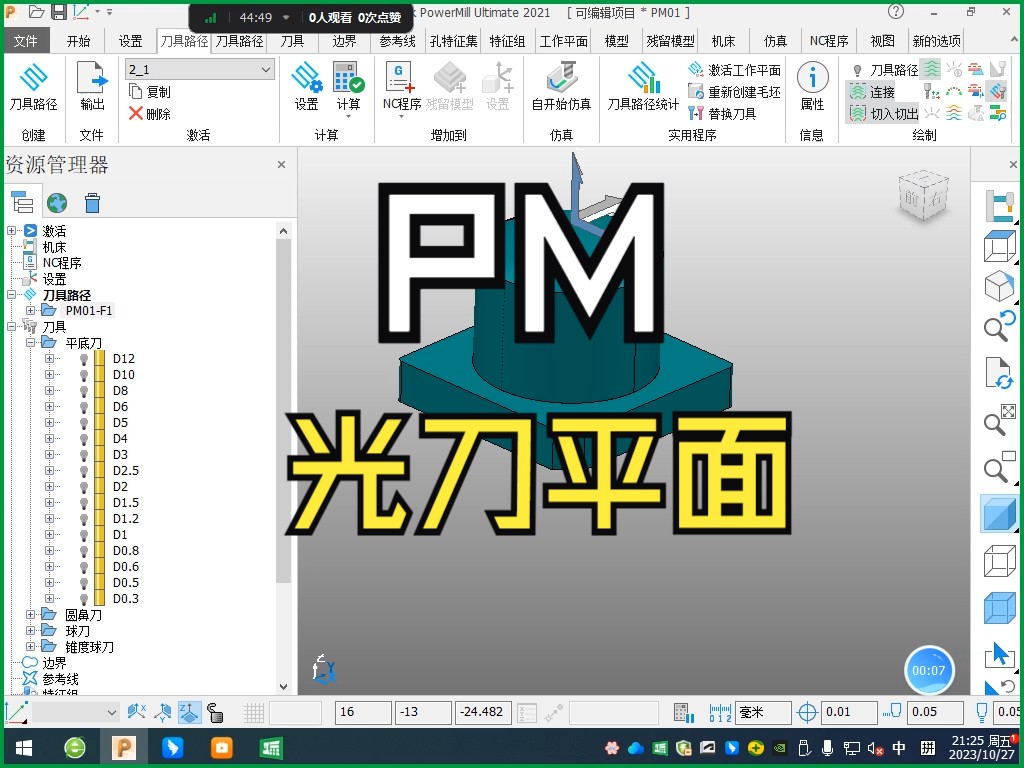1024x768 pixels.
Task: Click the units field showing 毫米
Action: click(x=763, y=712)
